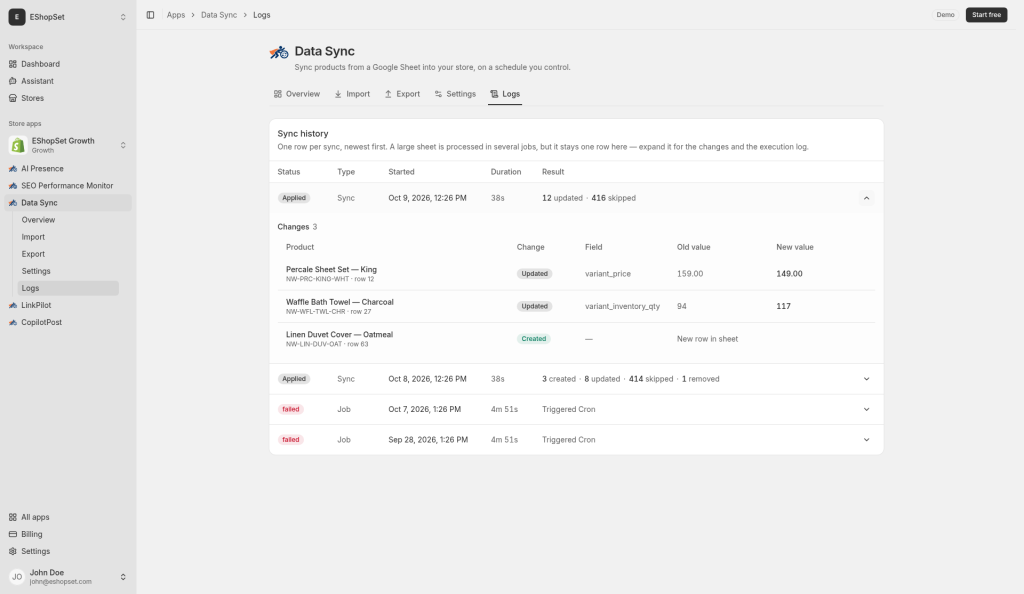Expand the Sep 28, 2026 failed job row
The height and width of the screenshot is (594, 1024).
pos(867,439)
